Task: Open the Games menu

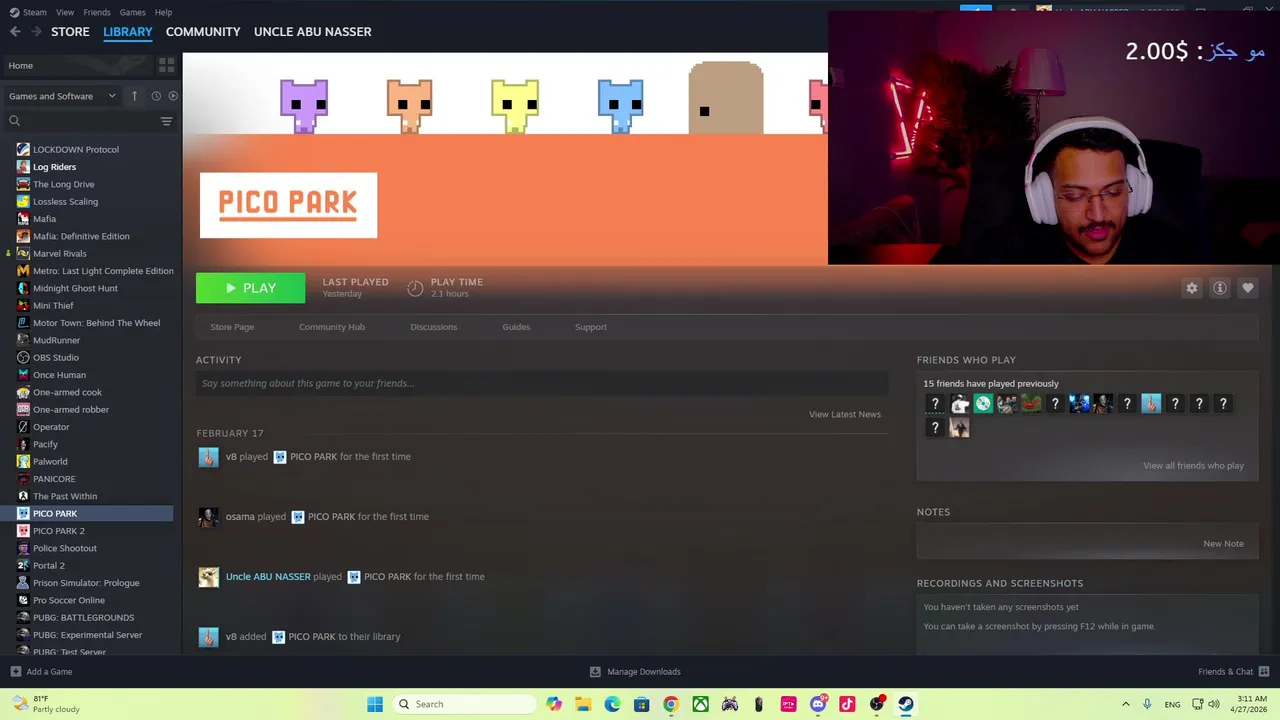Action: point(132,12)
